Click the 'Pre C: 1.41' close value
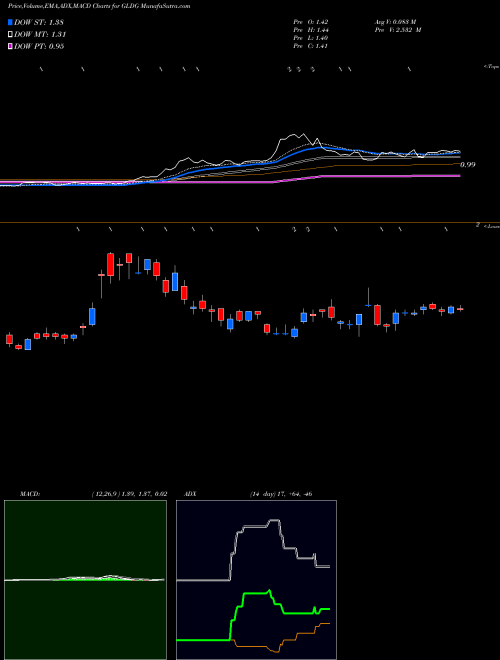This screenshot has width=500, height=660. [x=311, y=46]
